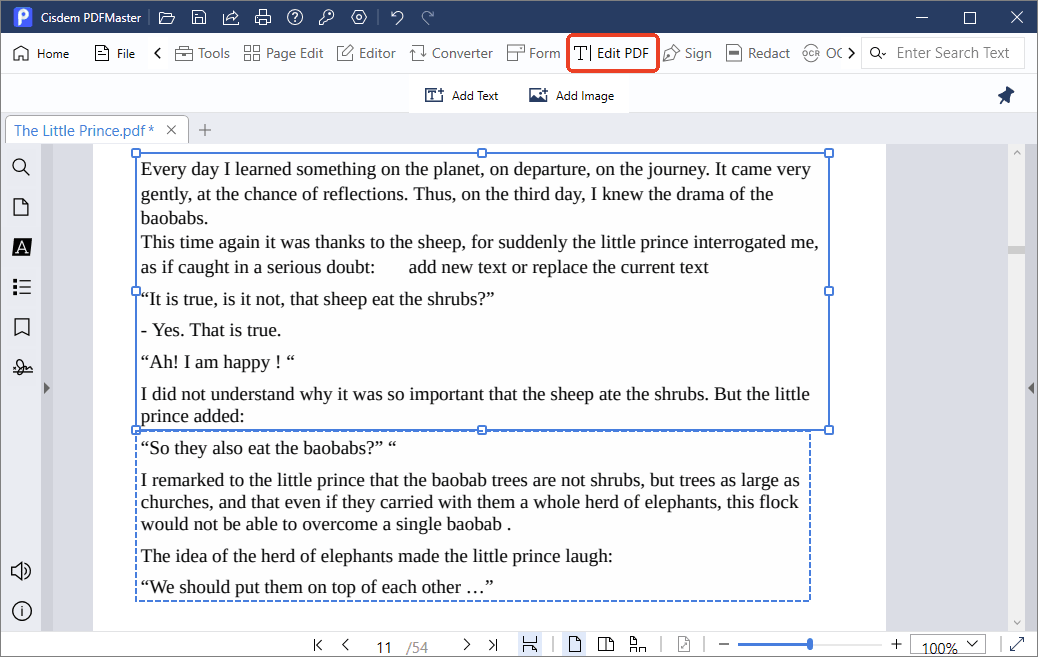Image resolution: width=1038 pixels, height=657 pixels.
Task: Open a file with the folder icon
Action: tap(167, 18)
